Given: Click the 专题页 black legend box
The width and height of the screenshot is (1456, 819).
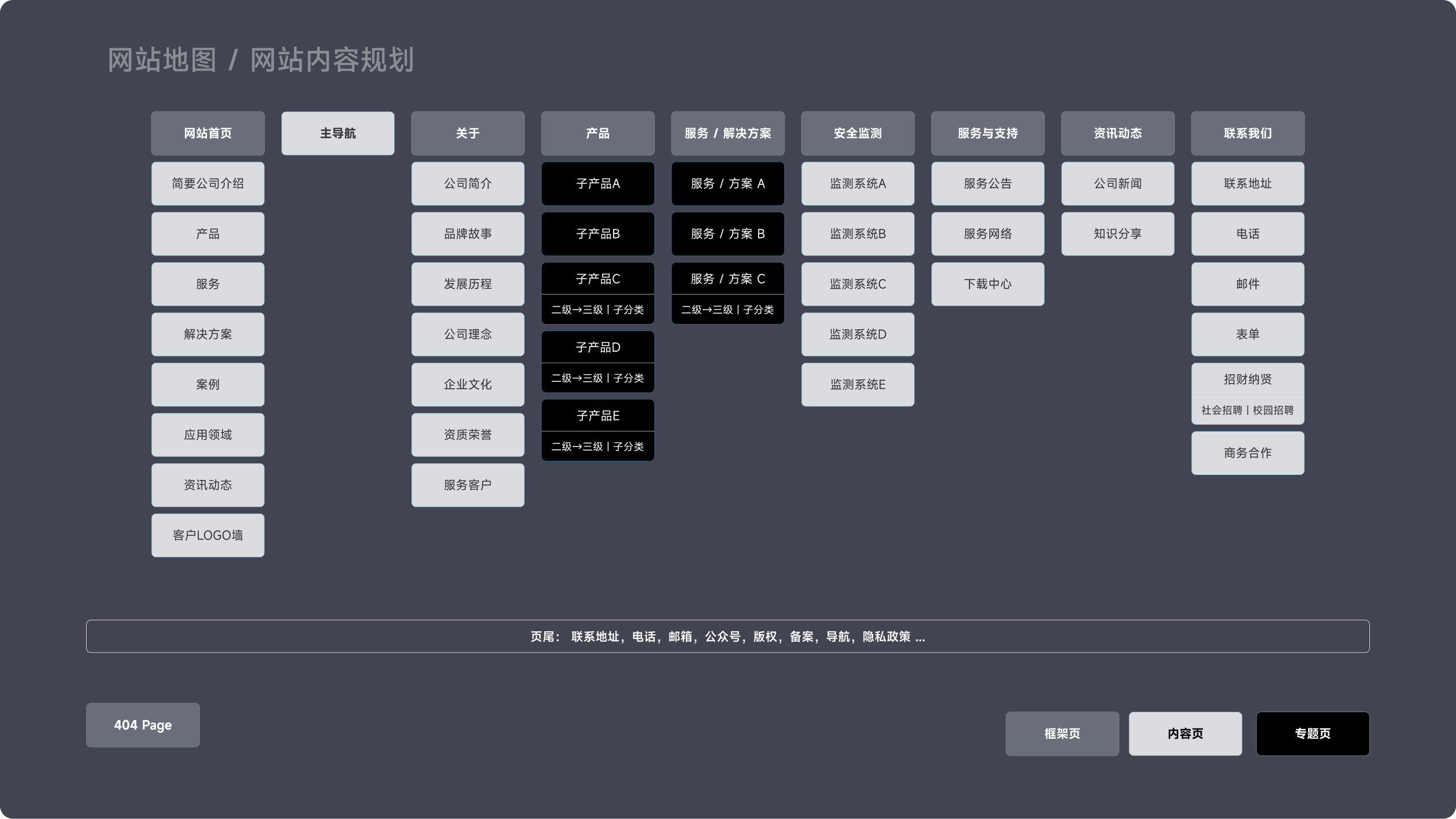Looking at the screenshot, I should click(1312, 734).
